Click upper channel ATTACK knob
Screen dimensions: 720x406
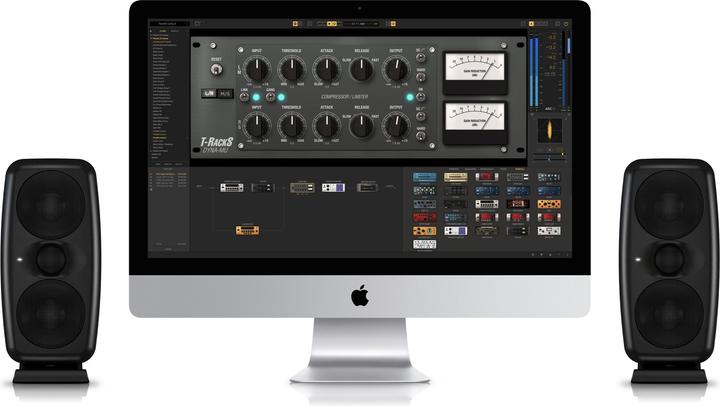click(326, 69)
